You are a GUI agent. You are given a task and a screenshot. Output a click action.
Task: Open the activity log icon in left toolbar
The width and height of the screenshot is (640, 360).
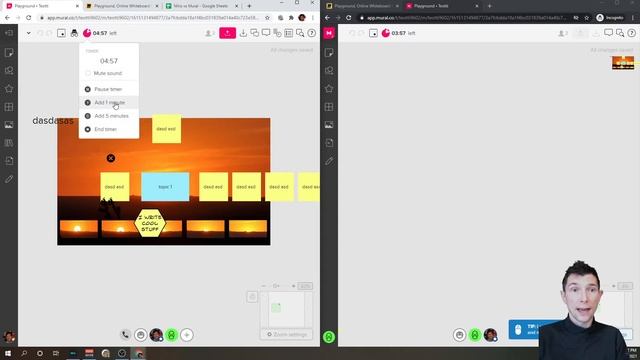[277, 33]
